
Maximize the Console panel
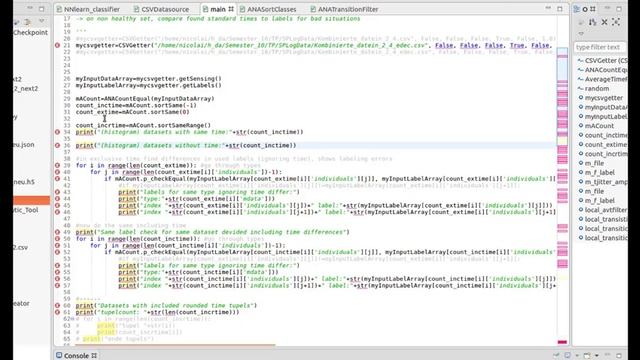619,356
